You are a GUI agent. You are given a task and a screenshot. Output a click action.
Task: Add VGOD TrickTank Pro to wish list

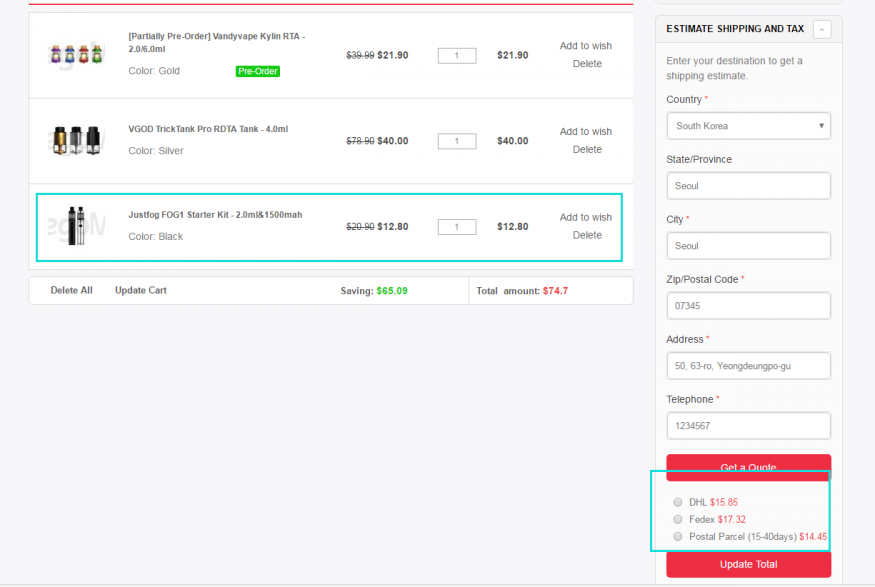point(585,132)
